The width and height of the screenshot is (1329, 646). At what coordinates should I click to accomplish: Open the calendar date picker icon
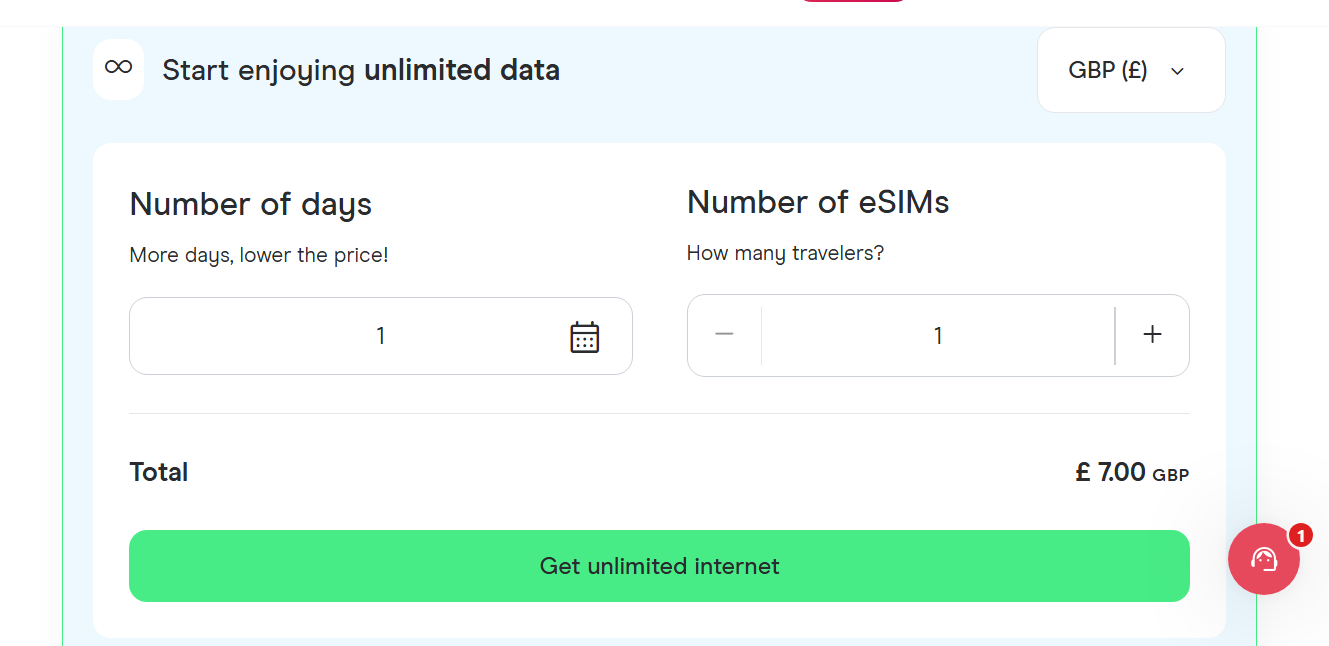pyautogui.click(x=584, y=336)
